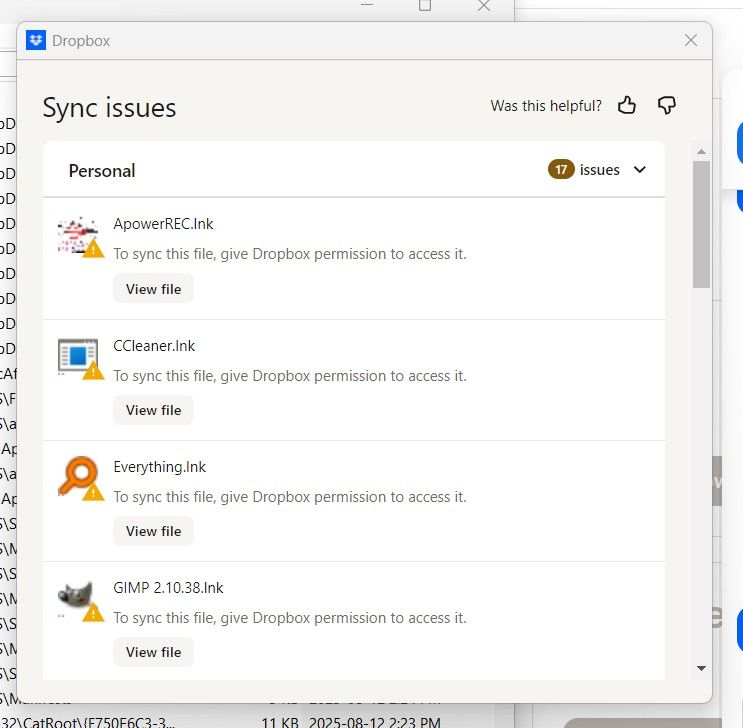743x728 pixels.
Task: Maximize the background window
Action: [425, 5]
